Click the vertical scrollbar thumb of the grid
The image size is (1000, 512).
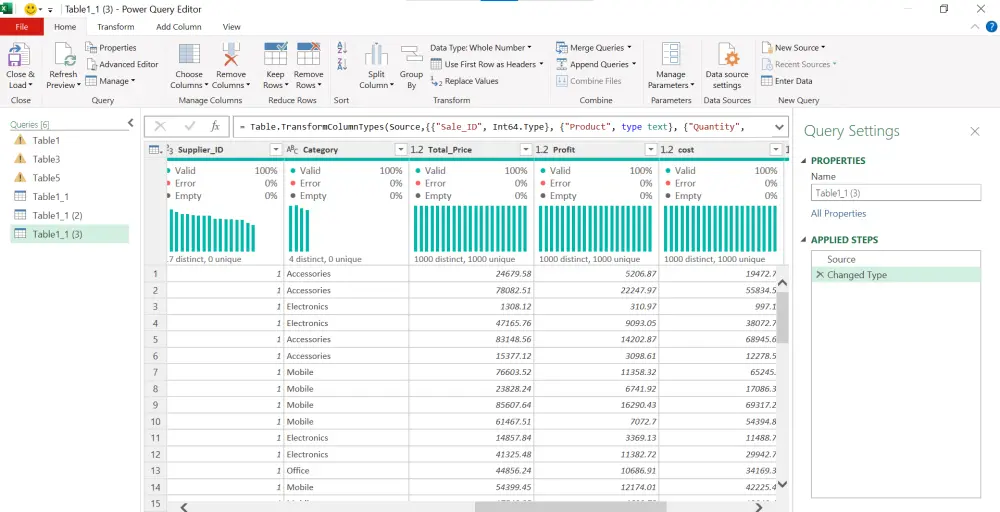click(783, 317)
